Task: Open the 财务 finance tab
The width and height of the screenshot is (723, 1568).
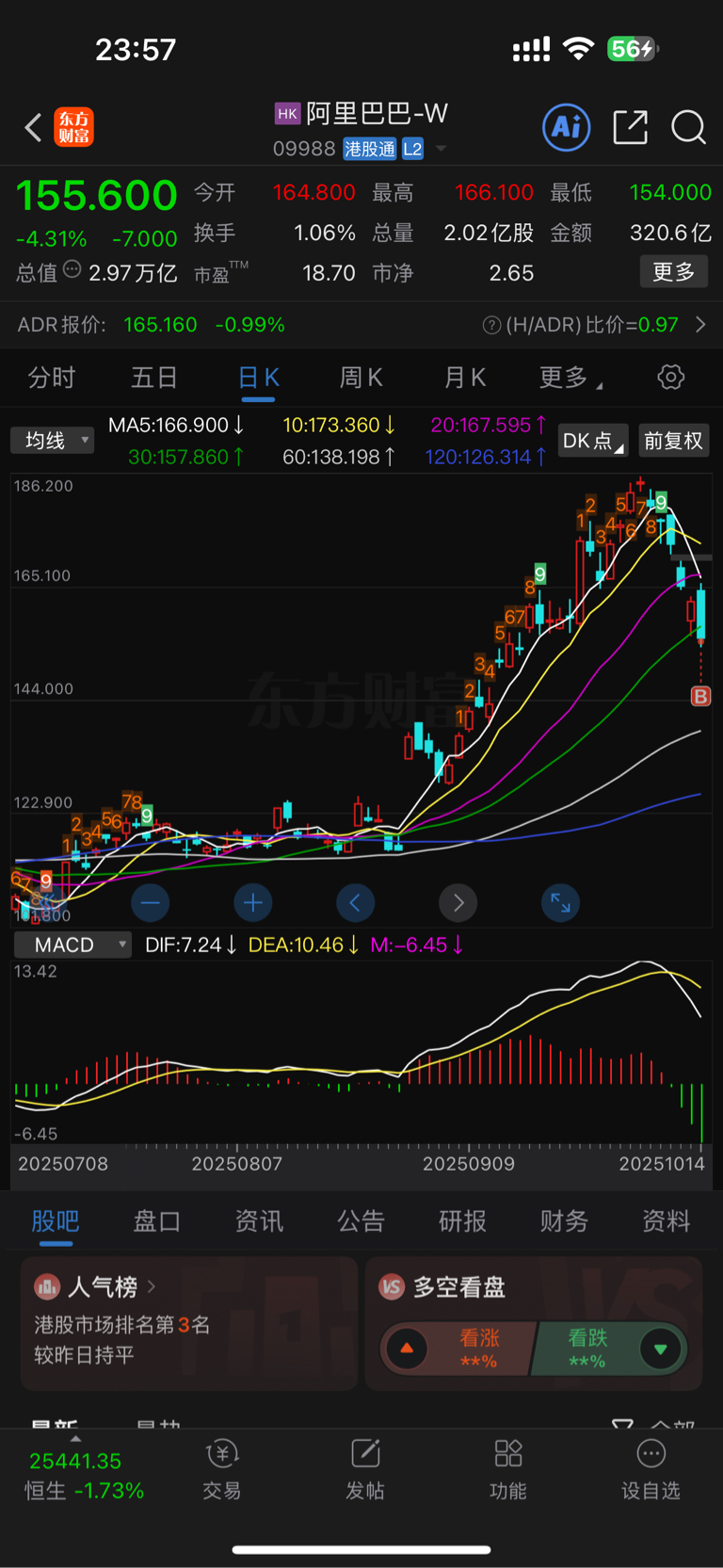Action: (x=564, y=1220)
